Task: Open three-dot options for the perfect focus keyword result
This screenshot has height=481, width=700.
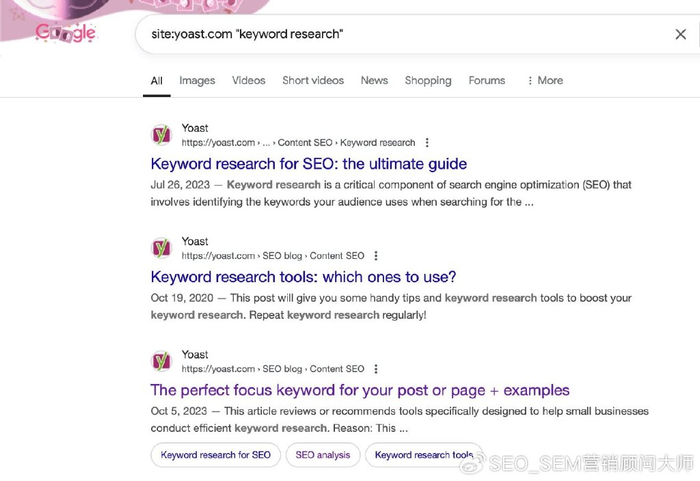Action: (376, 369)
